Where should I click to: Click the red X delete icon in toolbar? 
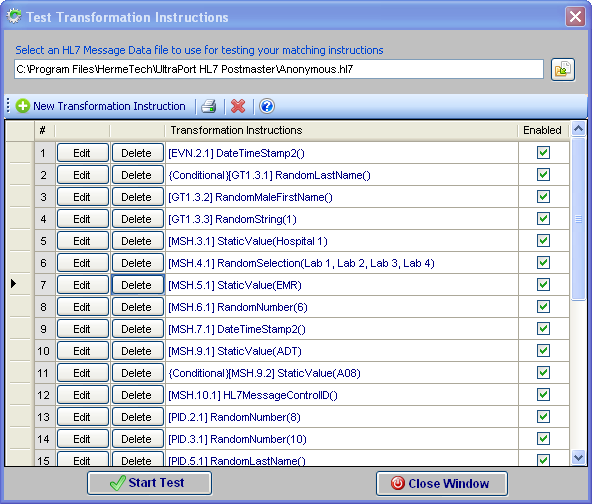tap(238, 106)
